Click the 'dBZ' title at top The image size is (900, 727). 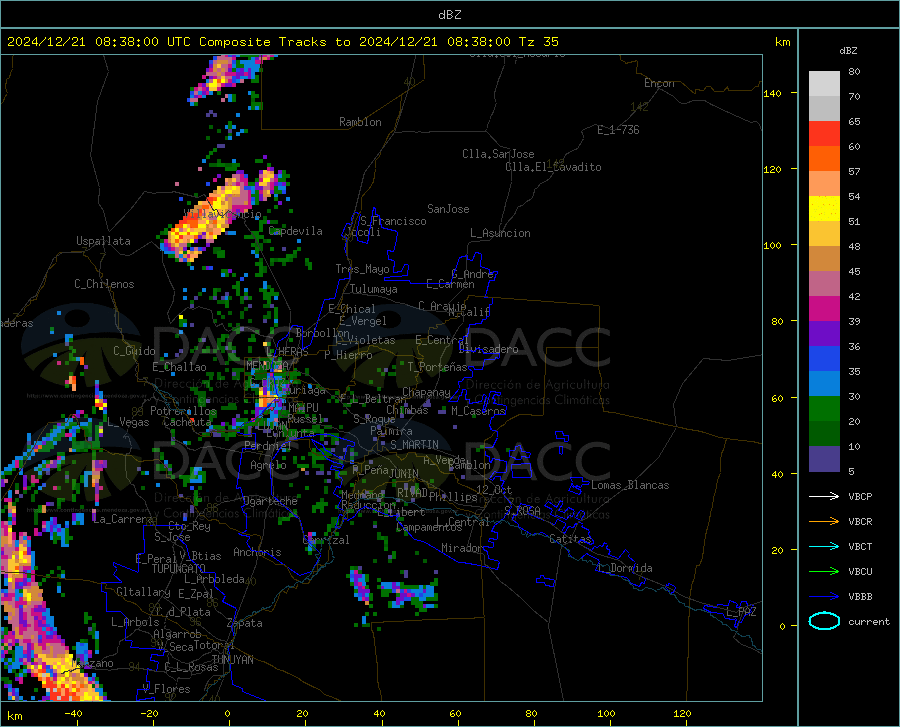tap(449, 15)
